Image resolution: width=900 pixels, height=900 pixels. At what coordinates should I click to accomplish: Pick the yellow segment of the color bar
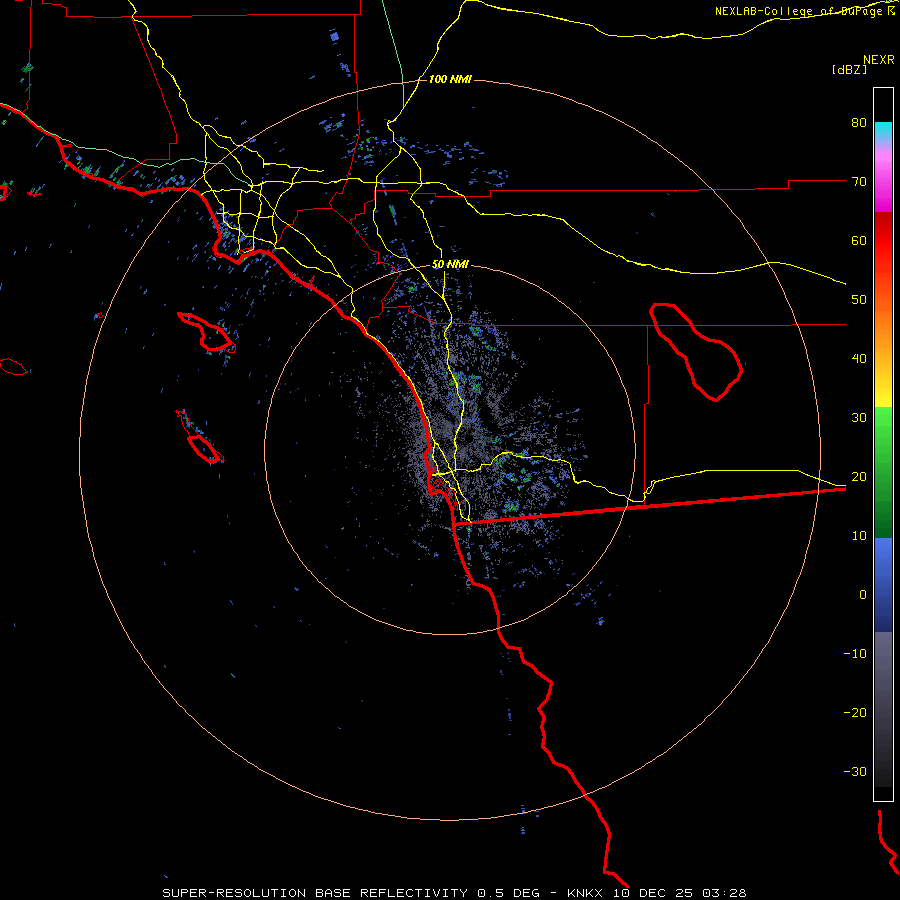(883, 393)
